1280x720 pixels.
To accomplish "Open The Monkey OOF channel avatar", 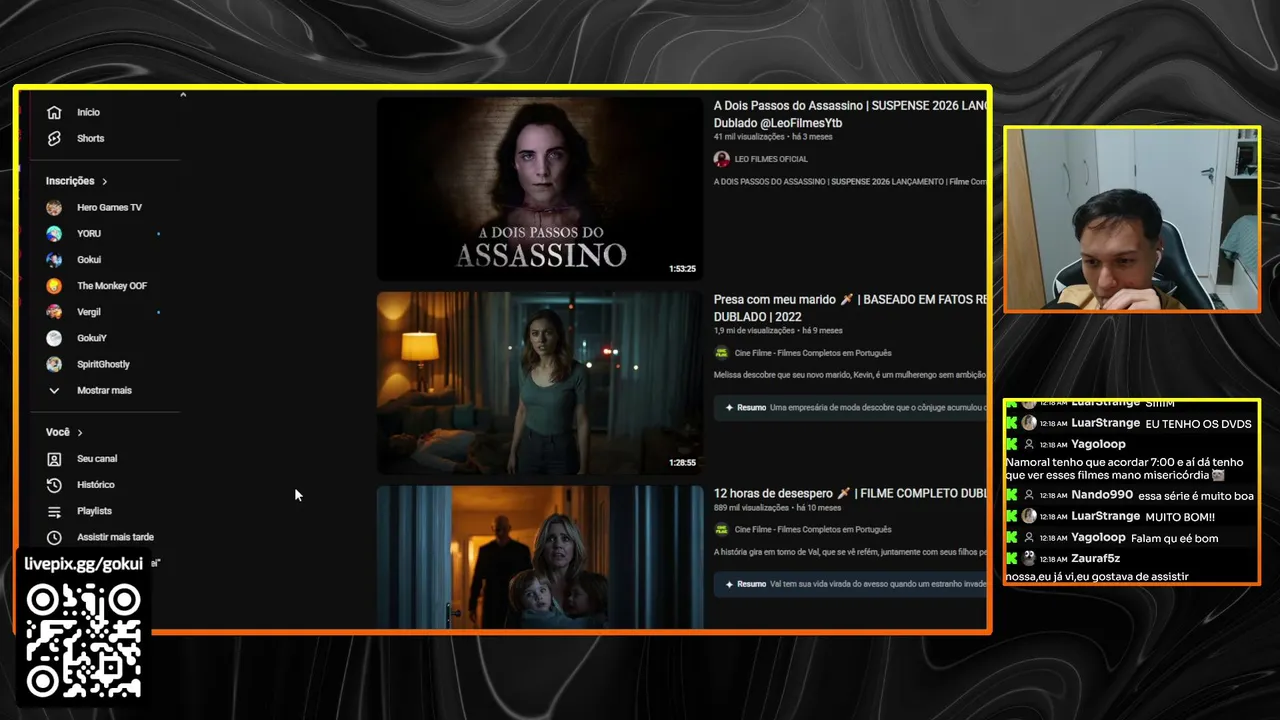I will (x=54, y=285).
